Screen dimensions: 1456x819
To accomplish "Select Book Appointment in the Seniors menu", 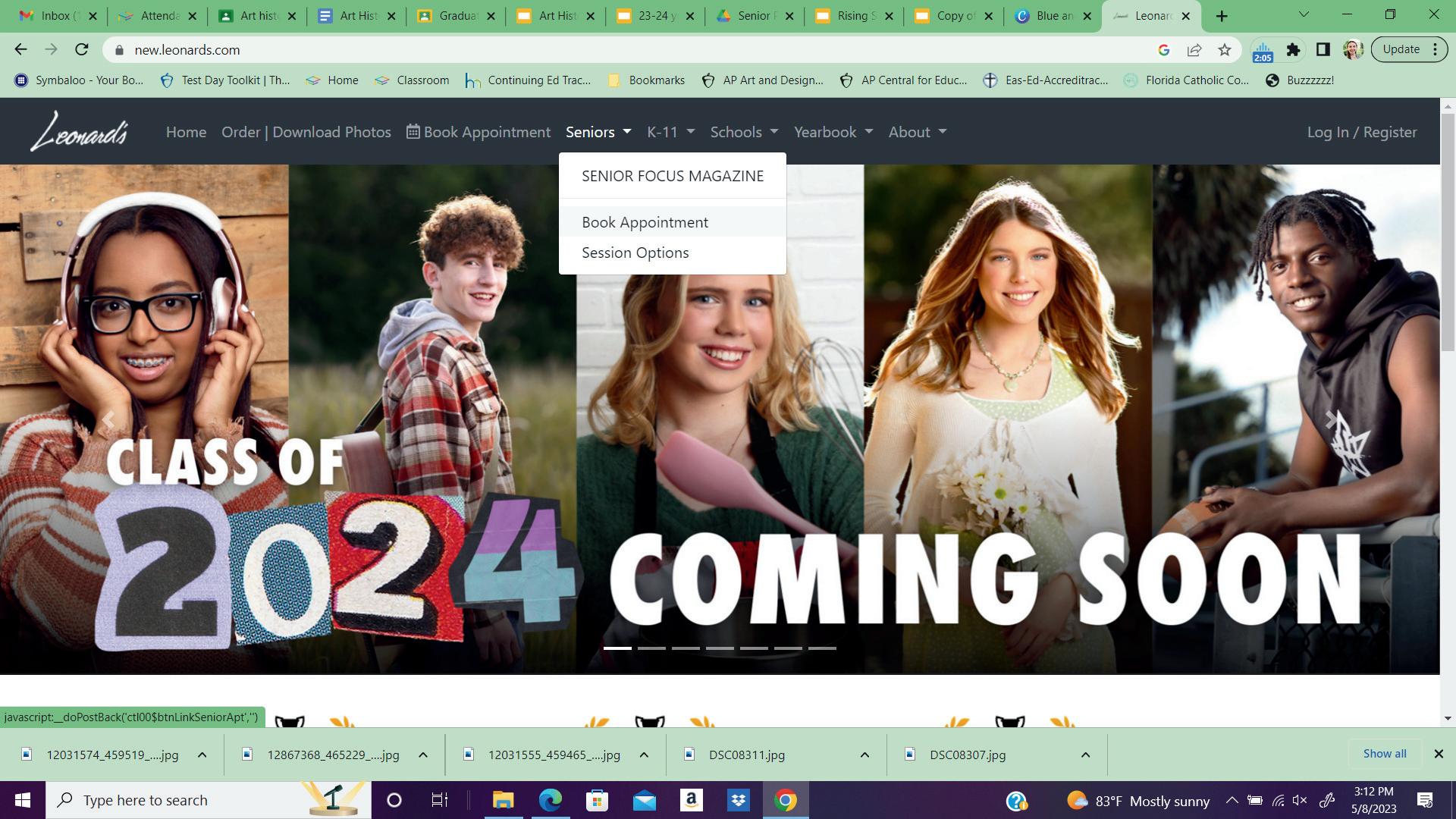I will [x=645, y=222].
